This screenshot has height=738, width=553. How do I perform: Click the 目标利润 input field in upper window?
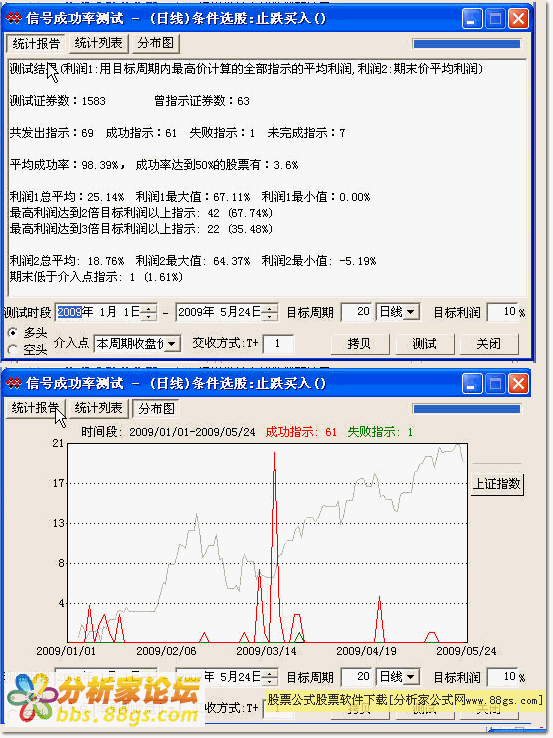tap(502, 312)
